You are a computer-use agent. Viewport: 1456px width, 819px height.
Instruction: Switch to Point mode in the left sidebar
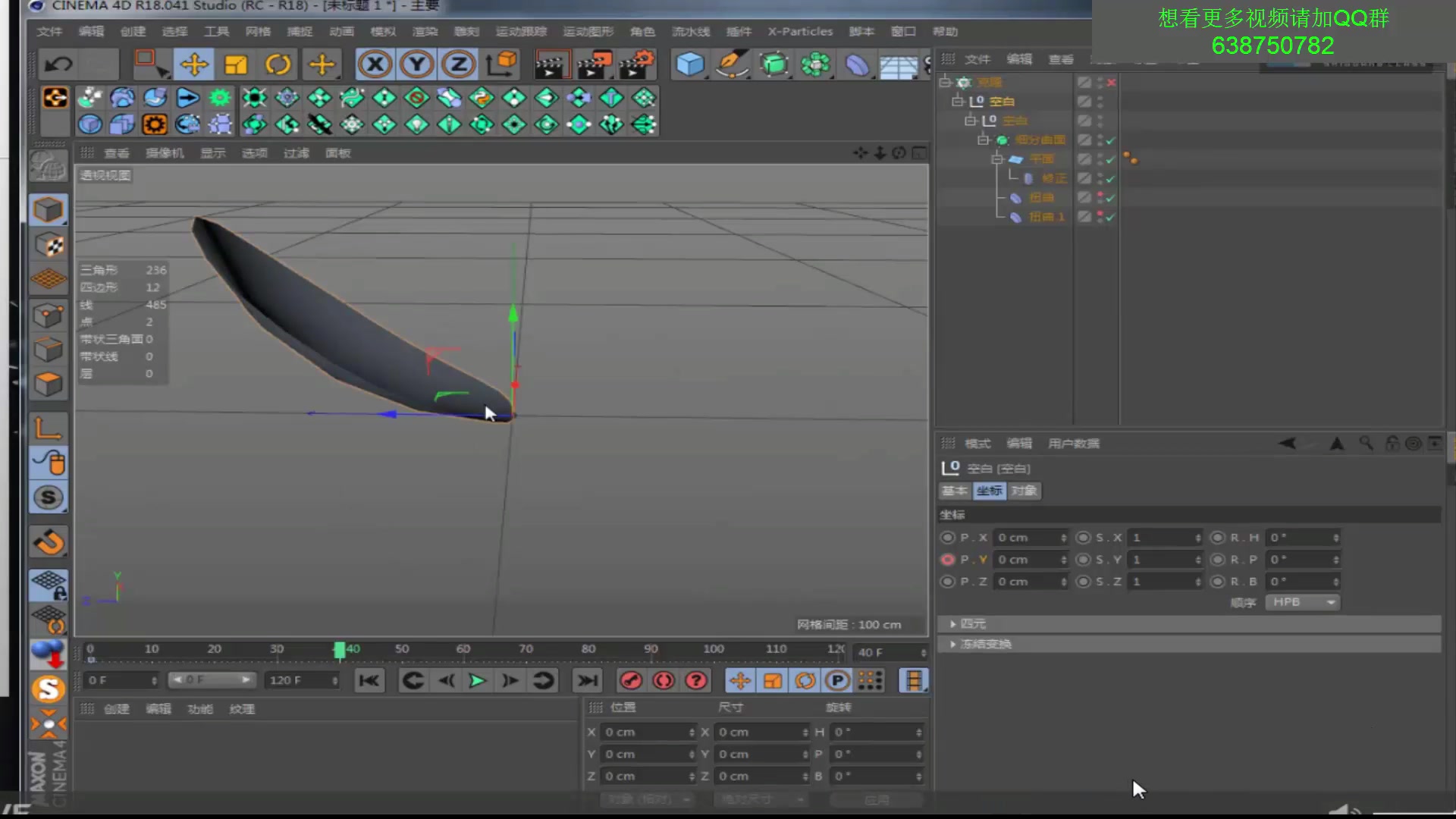tap(49, 315)
